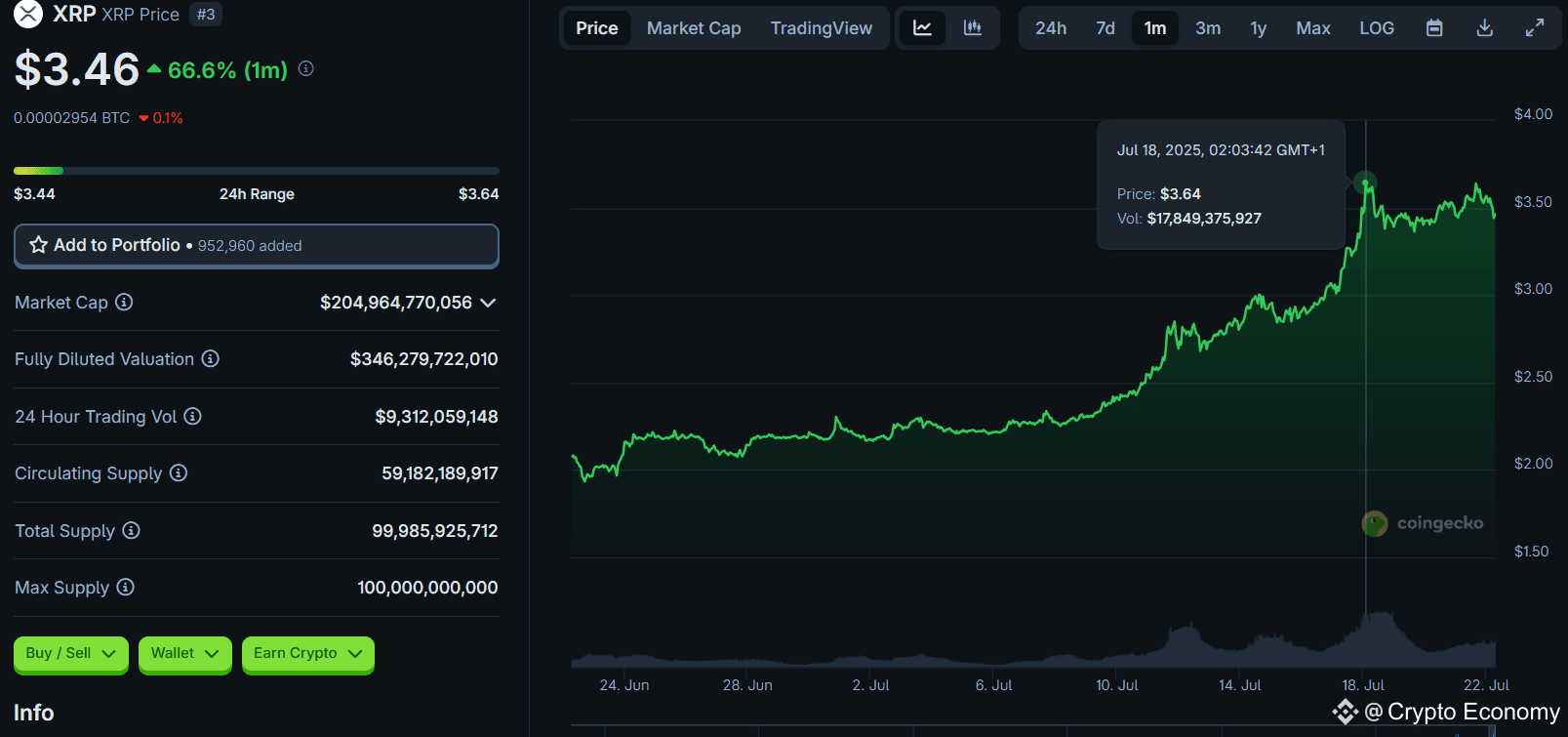Show Max Supply info icon
Screen dimensions: 1568x737
click(125, 587)
